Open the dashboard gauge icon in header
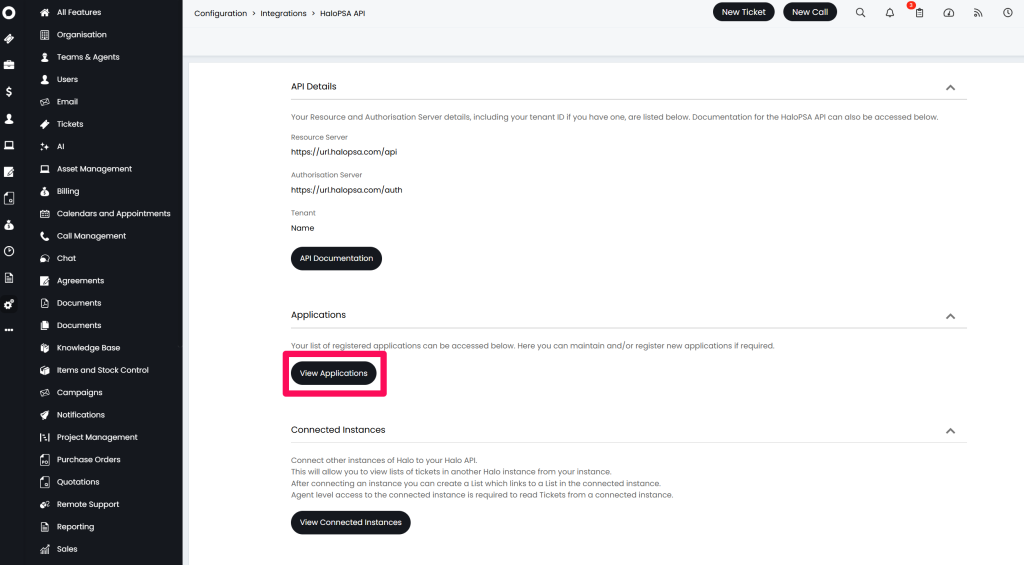 tap(949, 12)
